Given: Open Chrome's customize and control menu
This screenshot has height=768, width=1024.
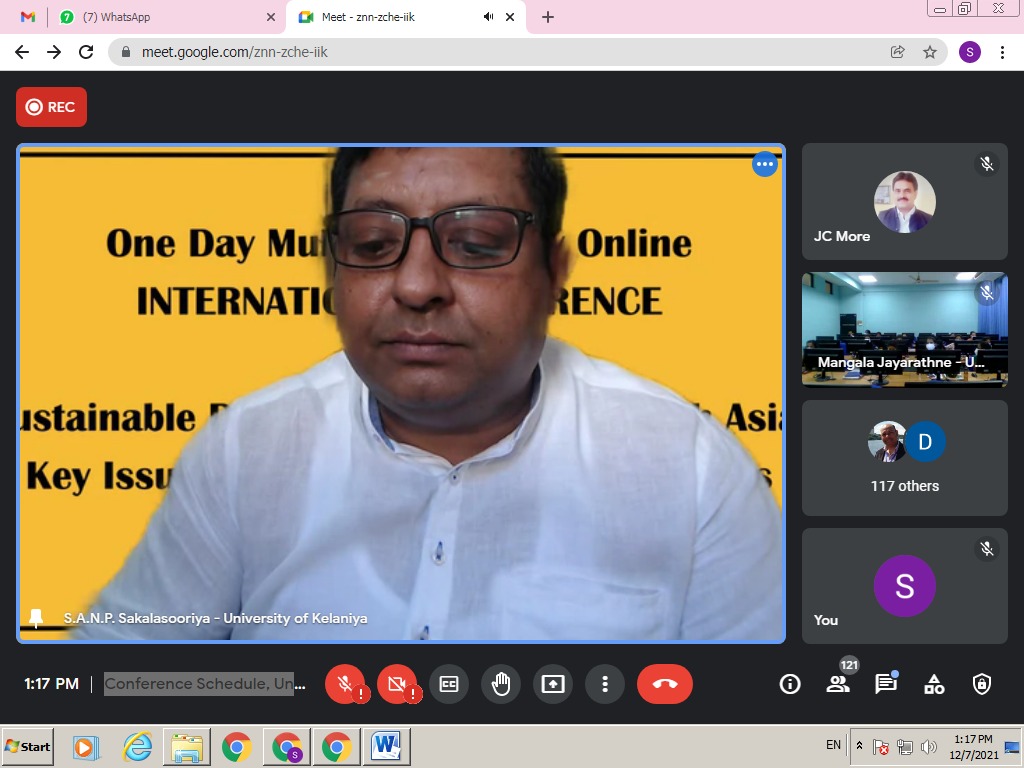Looking at the screenshot, I should click(x=1002, y=52).
